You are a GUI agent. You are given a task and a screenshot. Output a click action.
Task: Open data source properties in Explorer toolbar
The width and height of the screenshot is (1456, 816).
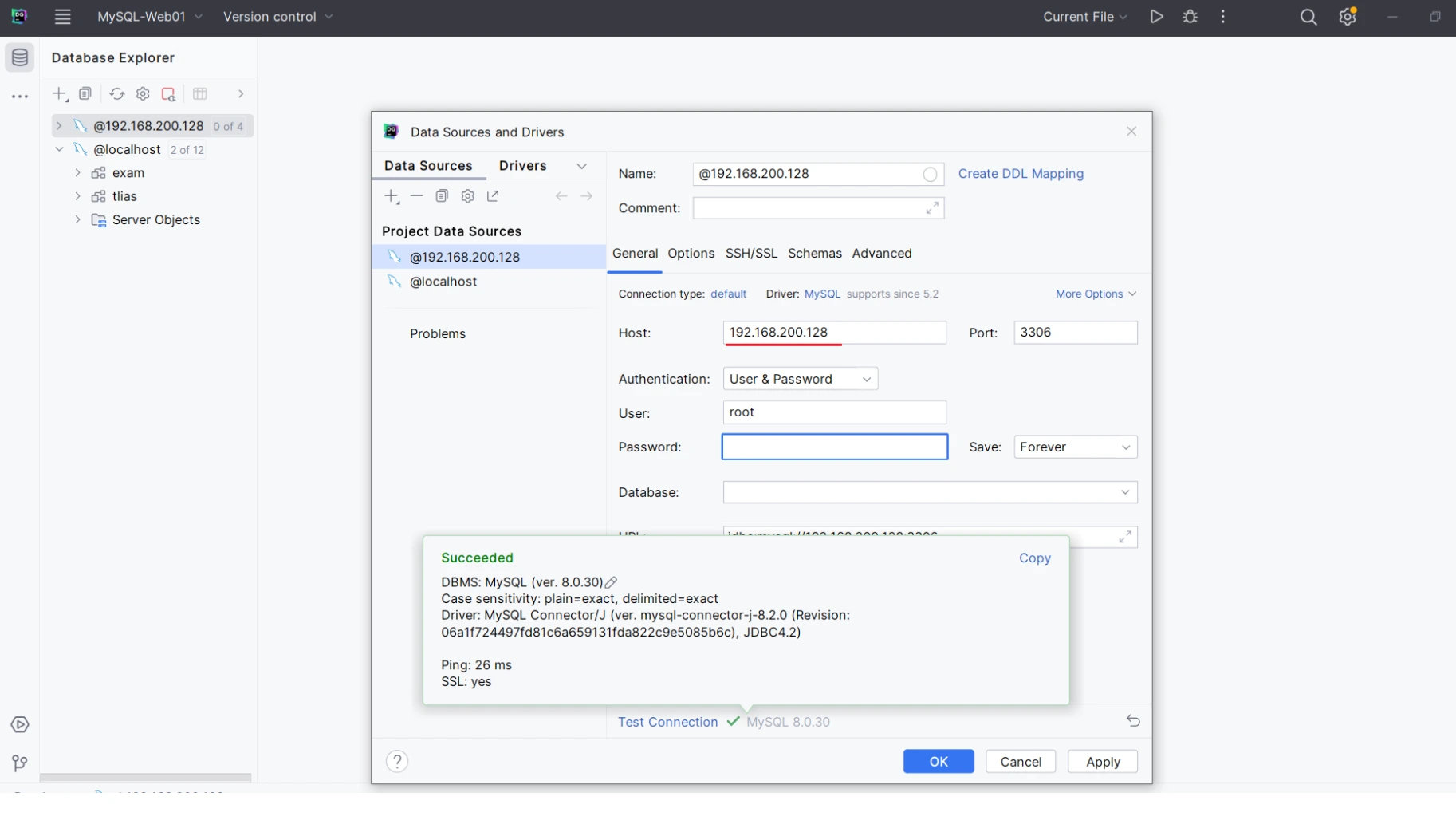click(x=143, y=94)
